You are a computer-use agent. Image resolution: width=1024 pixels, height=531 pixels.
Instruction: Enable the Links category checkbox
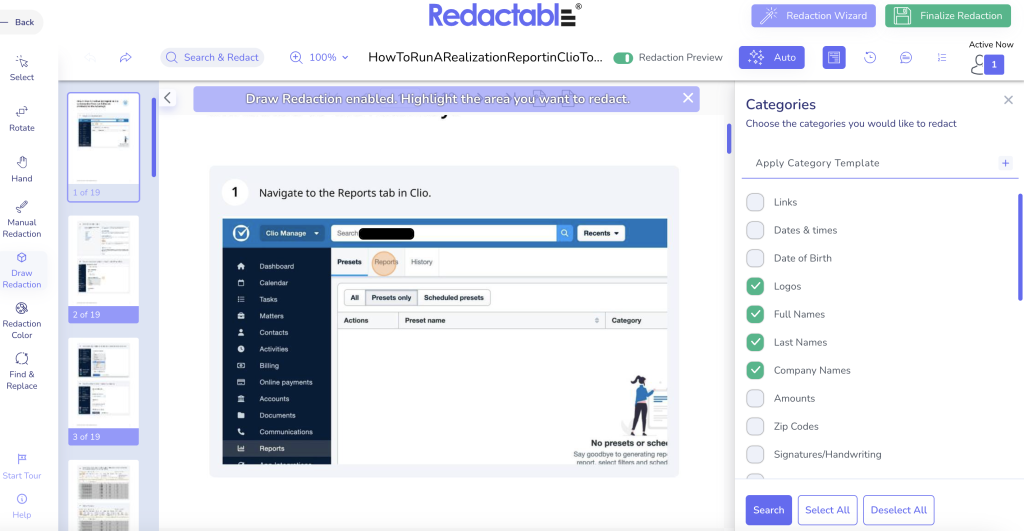tap(755, 202)
